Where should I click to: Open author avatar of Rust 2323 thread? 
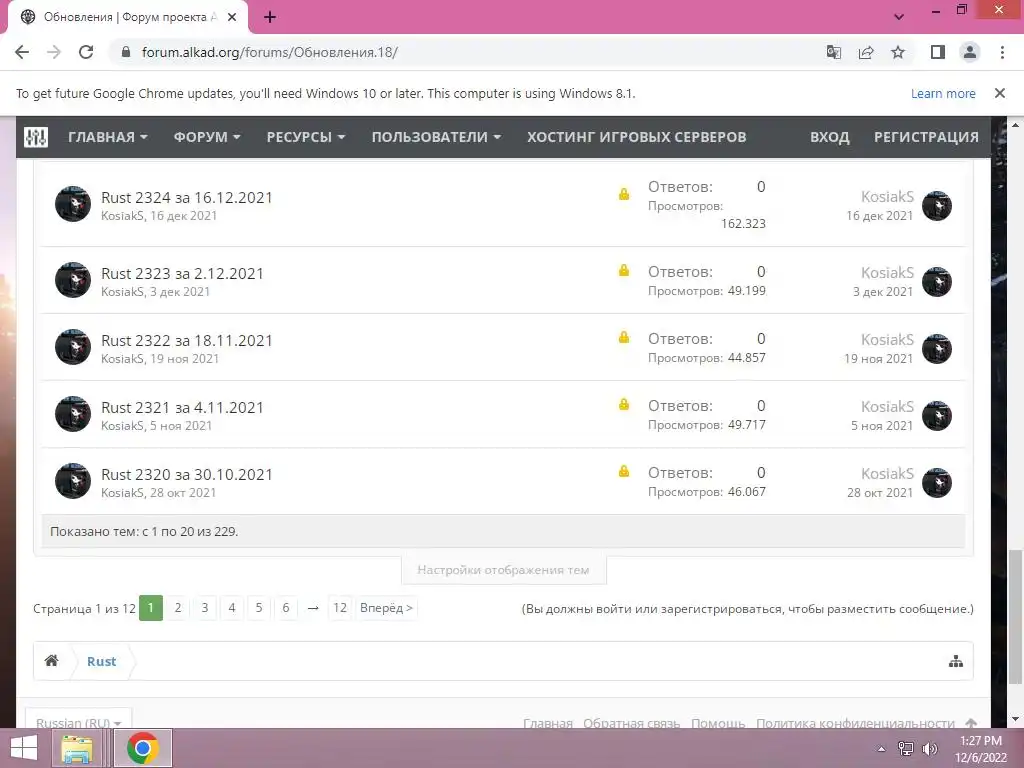72,280
